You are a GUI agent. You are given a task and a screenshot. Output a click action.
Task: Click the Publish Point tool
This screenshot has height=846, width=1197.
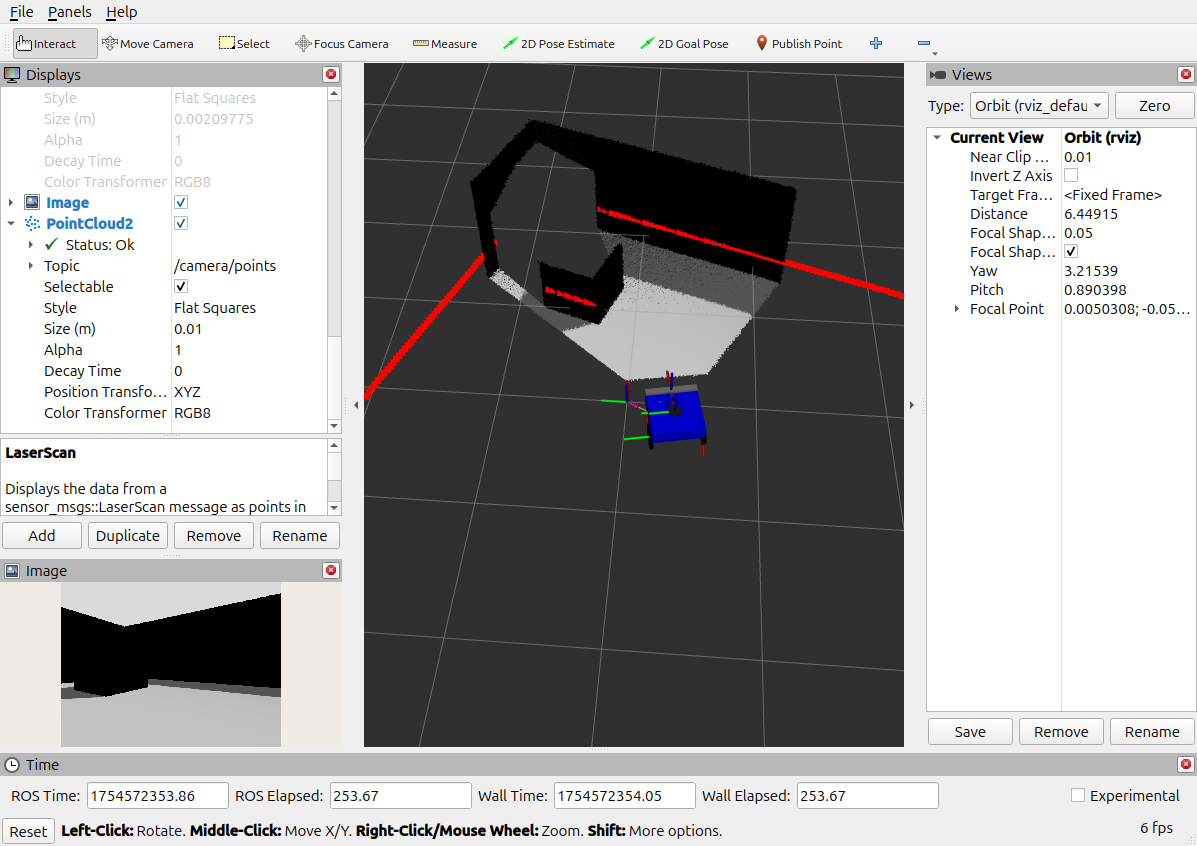tap(798, 44)
